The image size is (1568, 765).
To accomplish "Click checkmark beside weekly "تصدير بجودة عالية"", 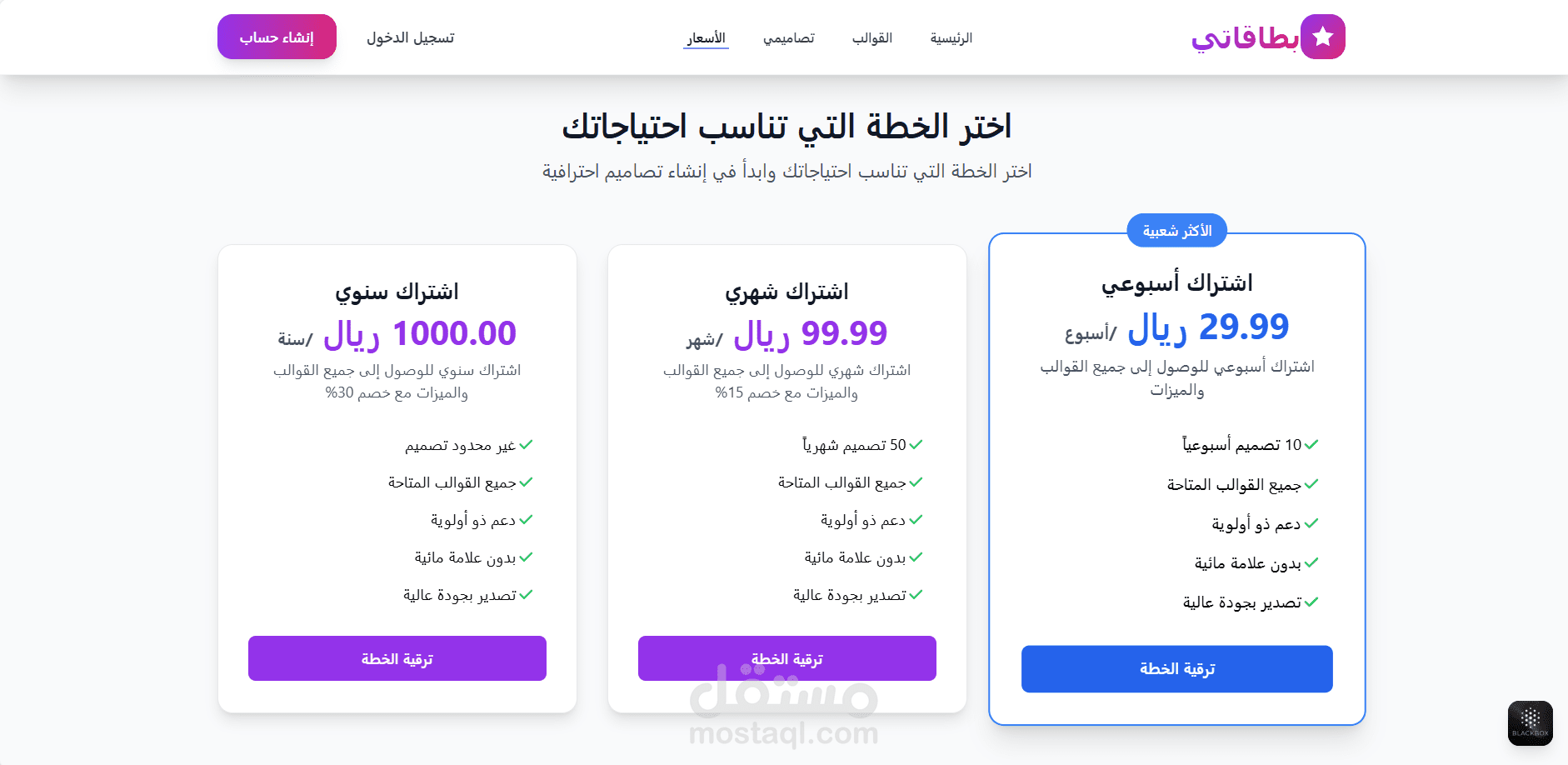I will coord(1311,602).
